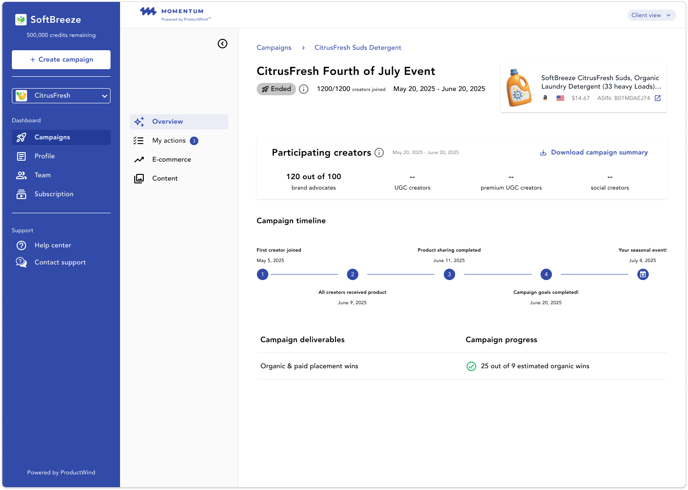This screenshot has height=490, width=688.
Task: Click the green organic wins checkmark
Action: [471, 366]
